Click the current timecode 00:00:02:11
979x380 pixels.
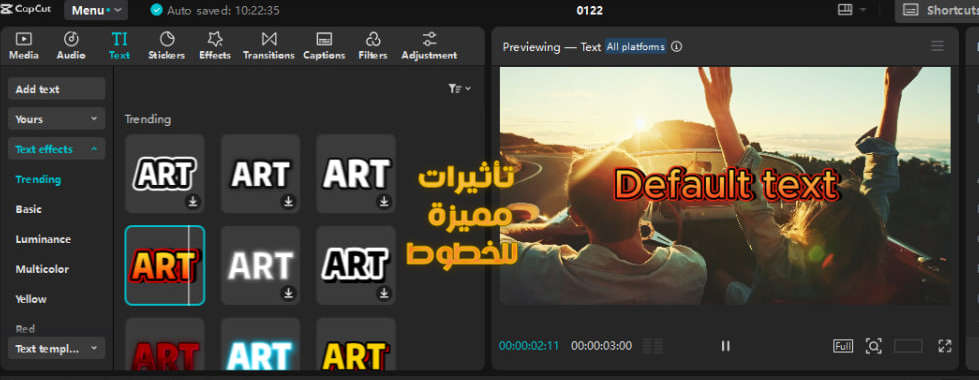[x=529, y=346]
